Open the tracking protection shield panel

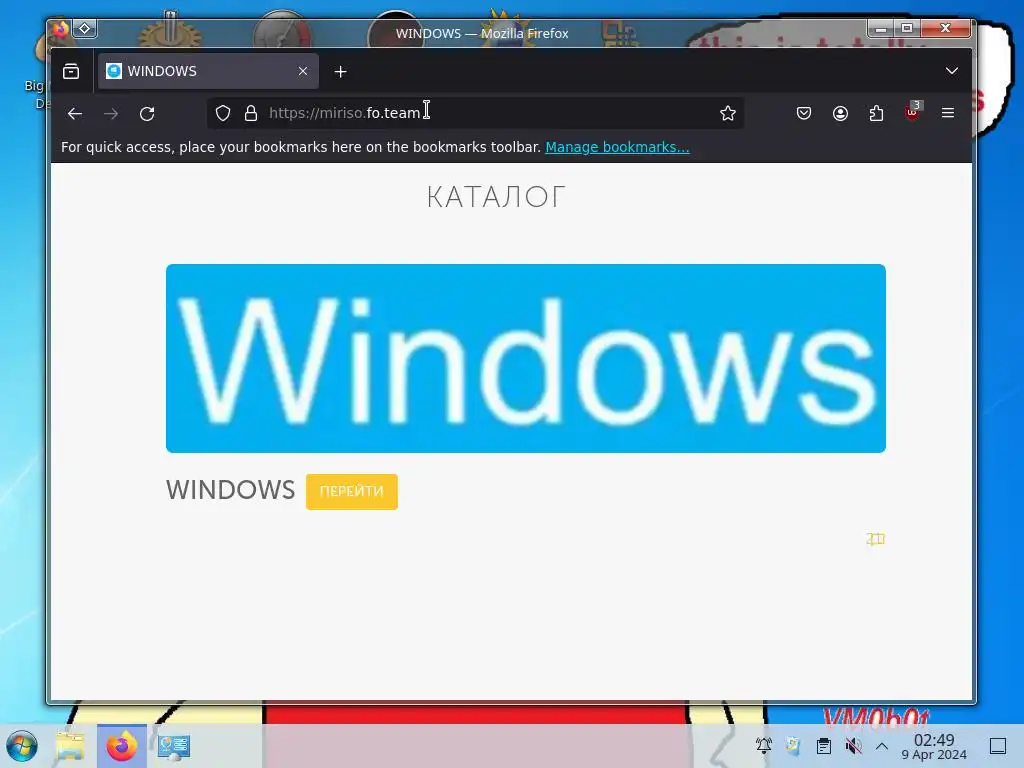(223, 113)
